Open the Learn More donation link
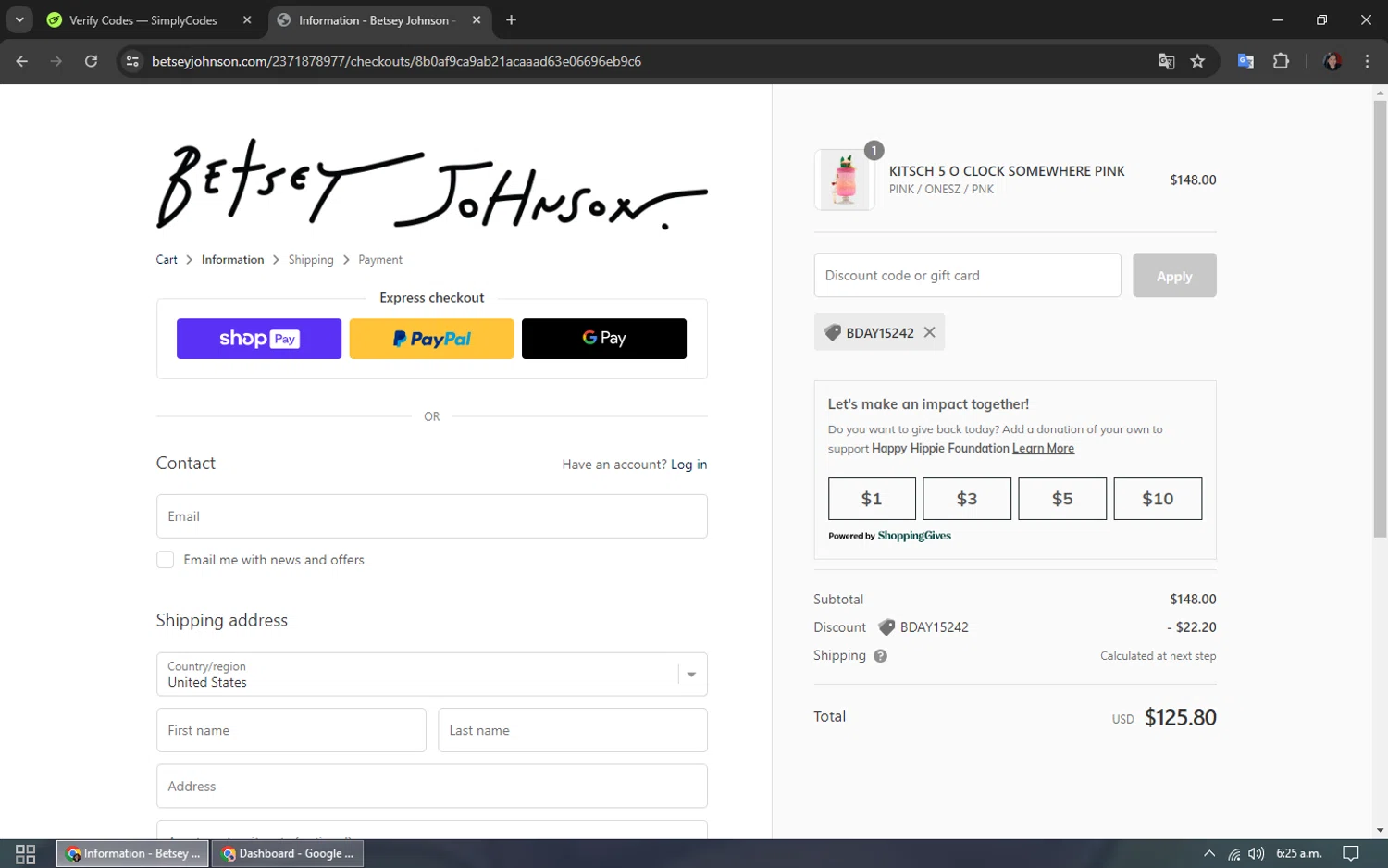Image resolution: width=1388 pixels, height=868 pixels. coord(1043,449)
